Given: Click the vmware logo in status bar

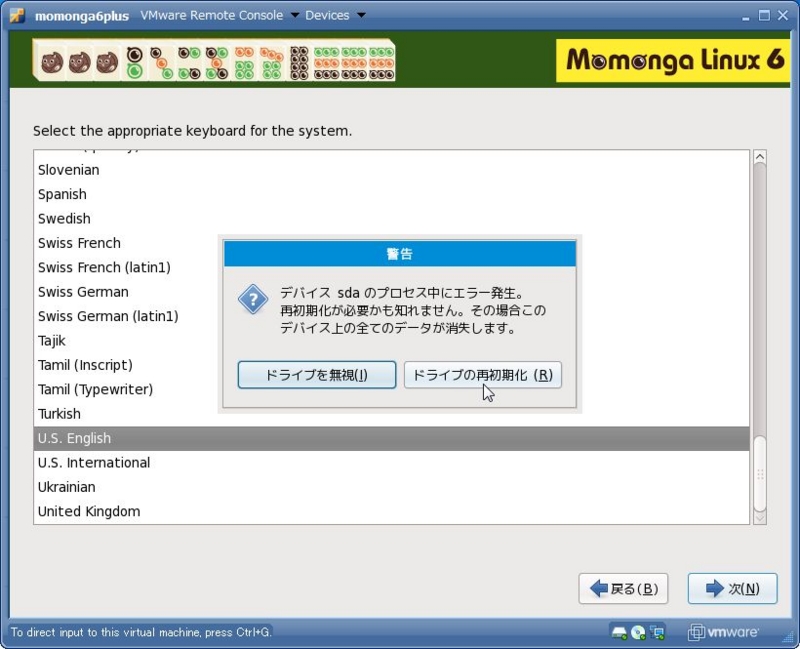Looking at the screenshot, I should tap(722, 633).
